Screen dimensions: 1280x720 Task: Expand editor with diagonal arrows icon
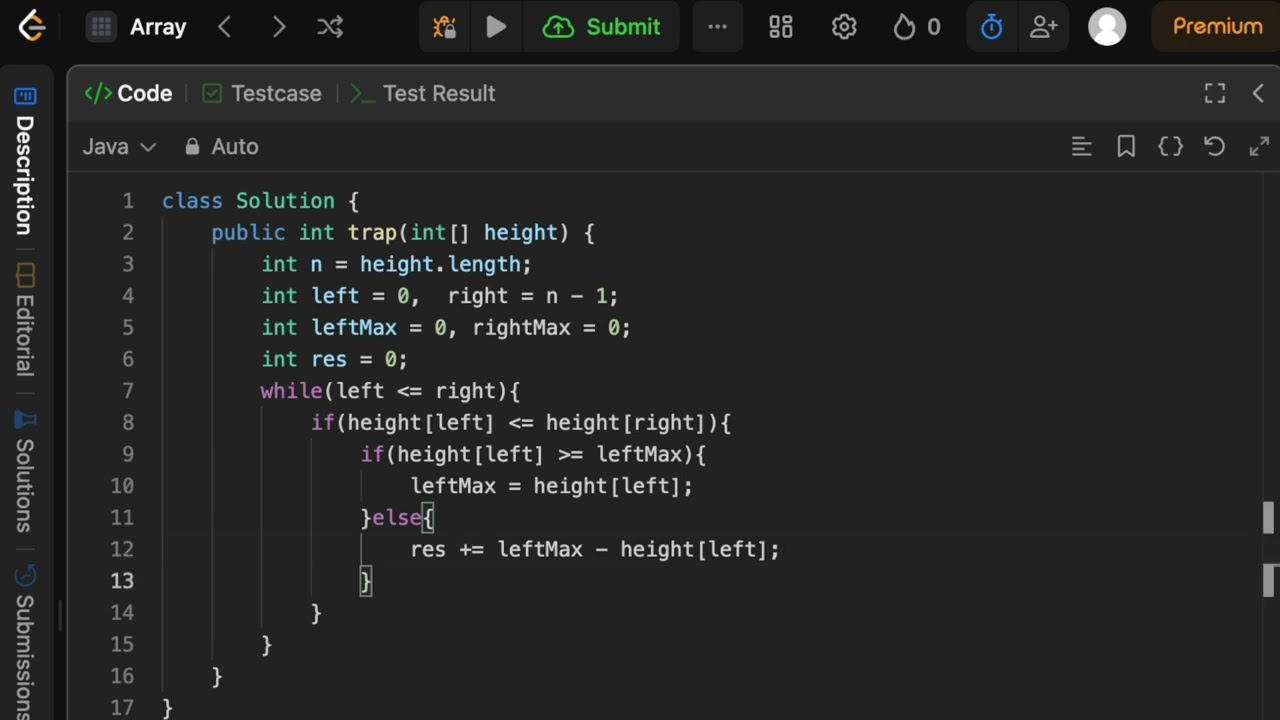point(1259,147)
